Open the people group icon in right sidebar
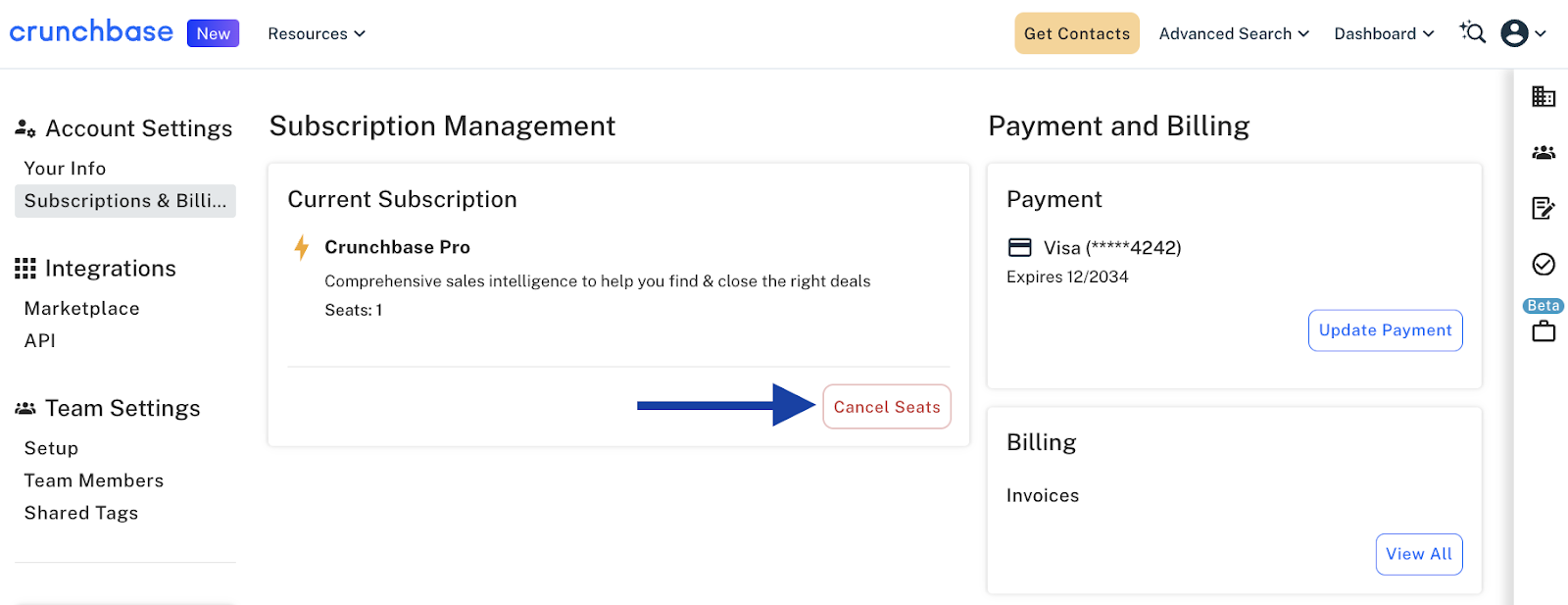Viewport: 1568px width, 605px height. (1543, 152)
